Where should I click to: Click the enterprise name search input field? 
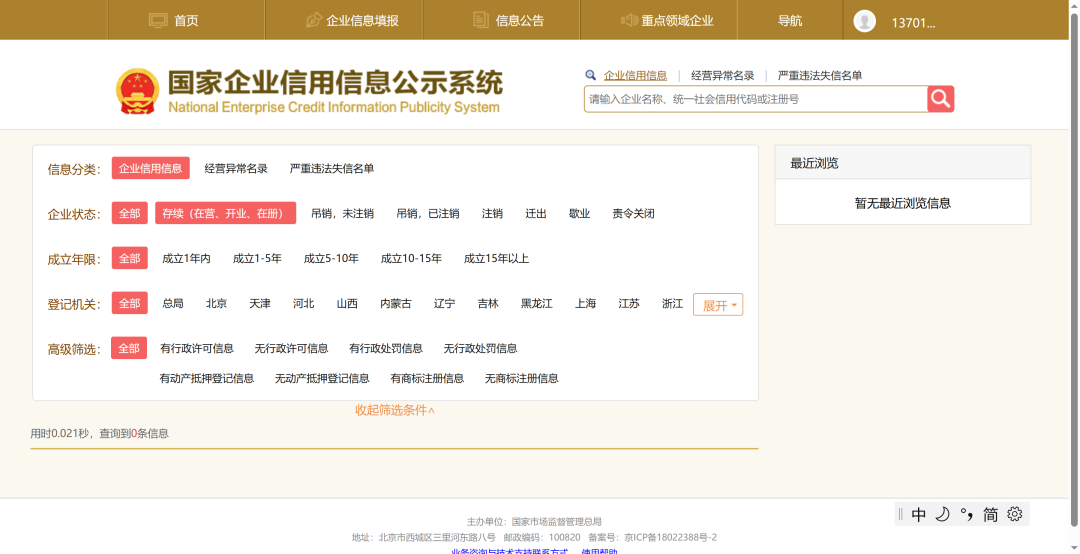(755, 99)
